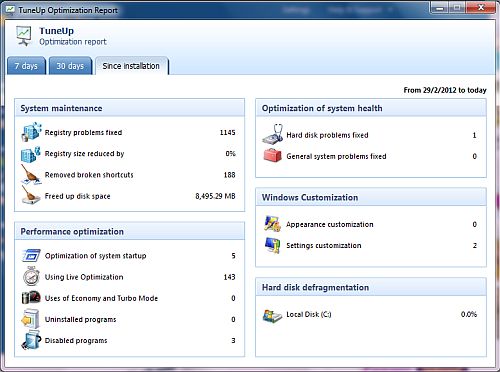The height and width of the screenshot is (372, 500).
Task: Switch to the 30 days tab
Action: pos(70,66)
